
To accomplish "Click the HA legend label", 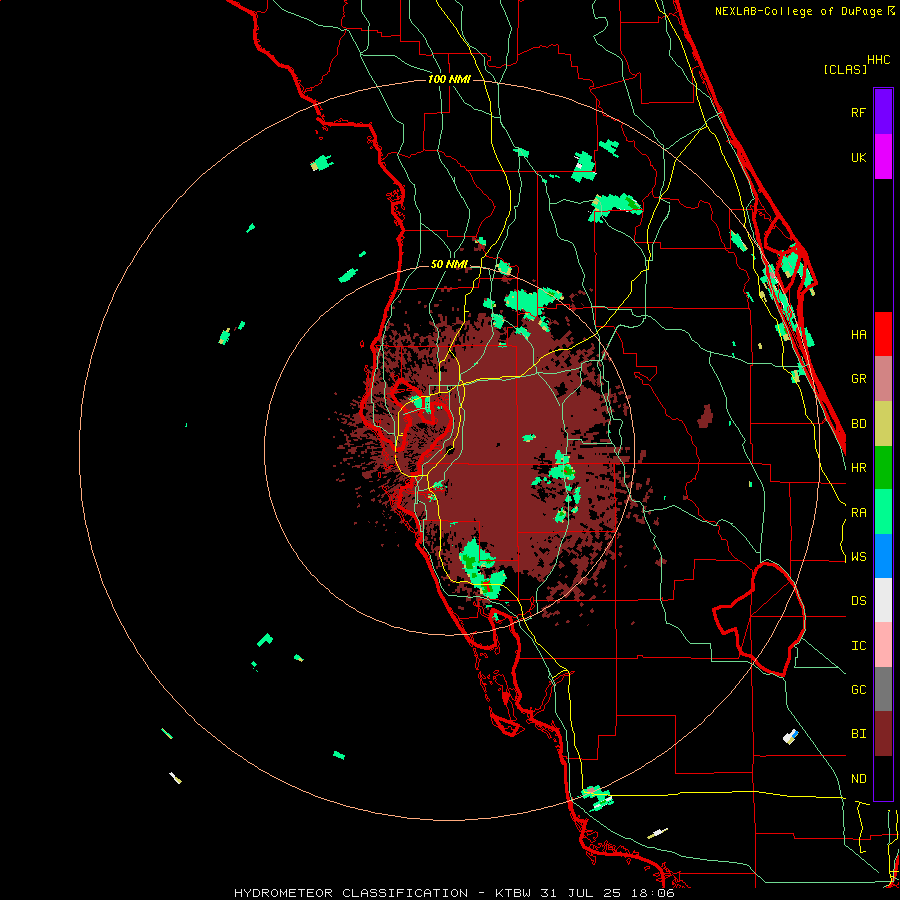I will point(859,335).
